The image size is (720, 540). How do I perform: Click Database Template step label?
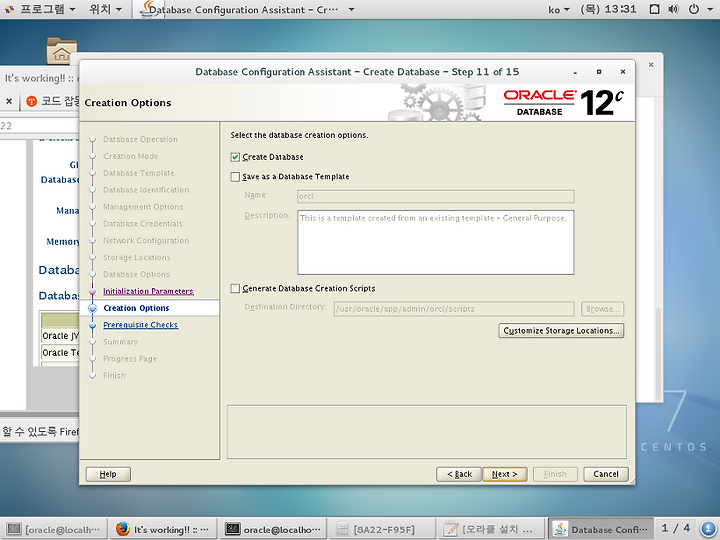click(139, 173)
